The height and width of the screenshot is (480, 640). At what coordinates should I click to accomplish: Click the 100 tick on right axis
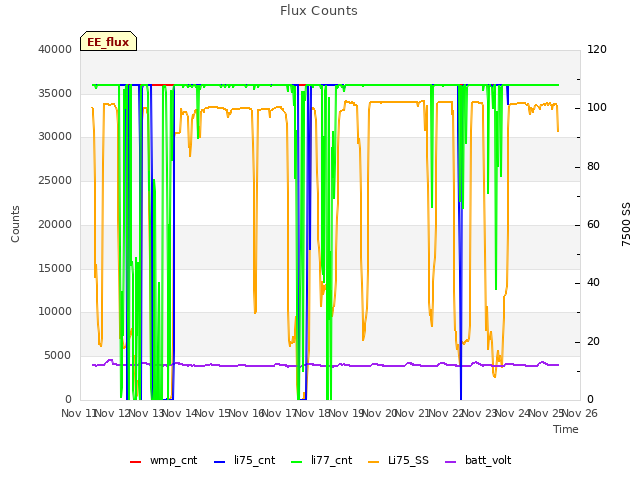pyautogui.click(x=597, y=108)
